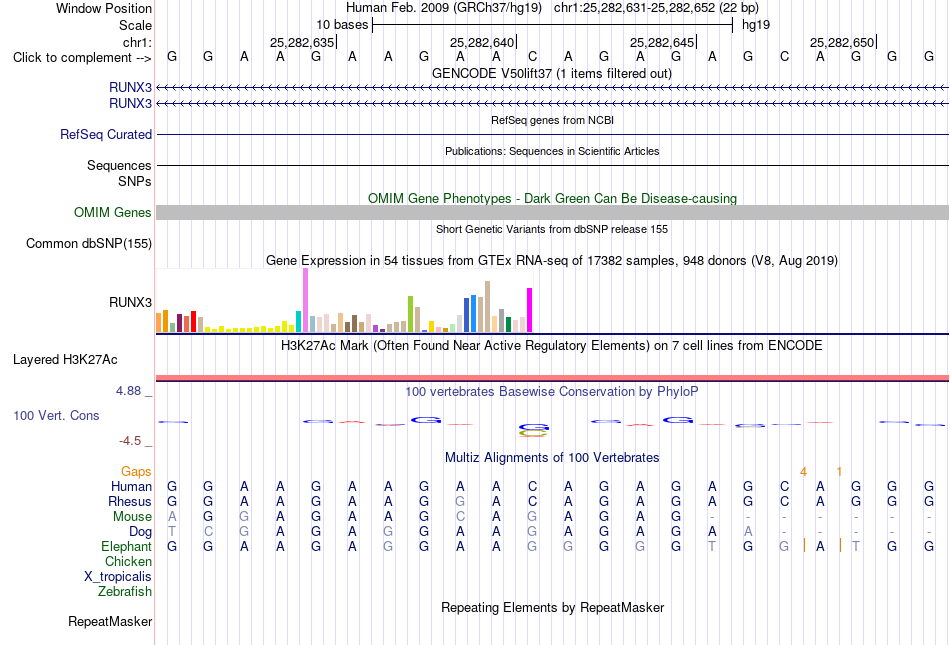The image size is (950, 645).
Task: Click the GTEx Gene Expression track title
Action: click(x=552, y=260)
